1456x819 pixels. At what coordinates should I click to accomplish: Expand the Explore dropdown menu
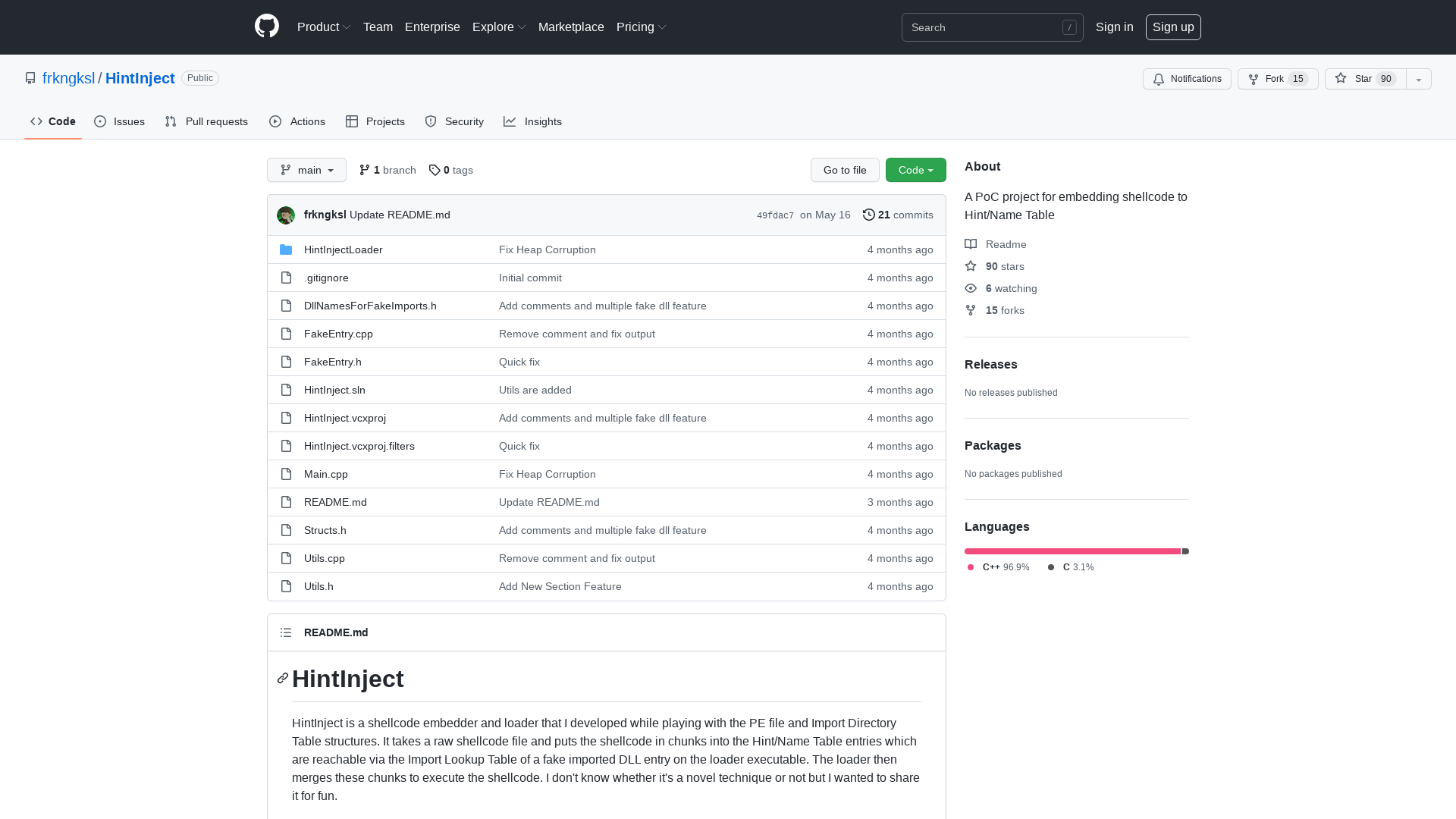499,27
